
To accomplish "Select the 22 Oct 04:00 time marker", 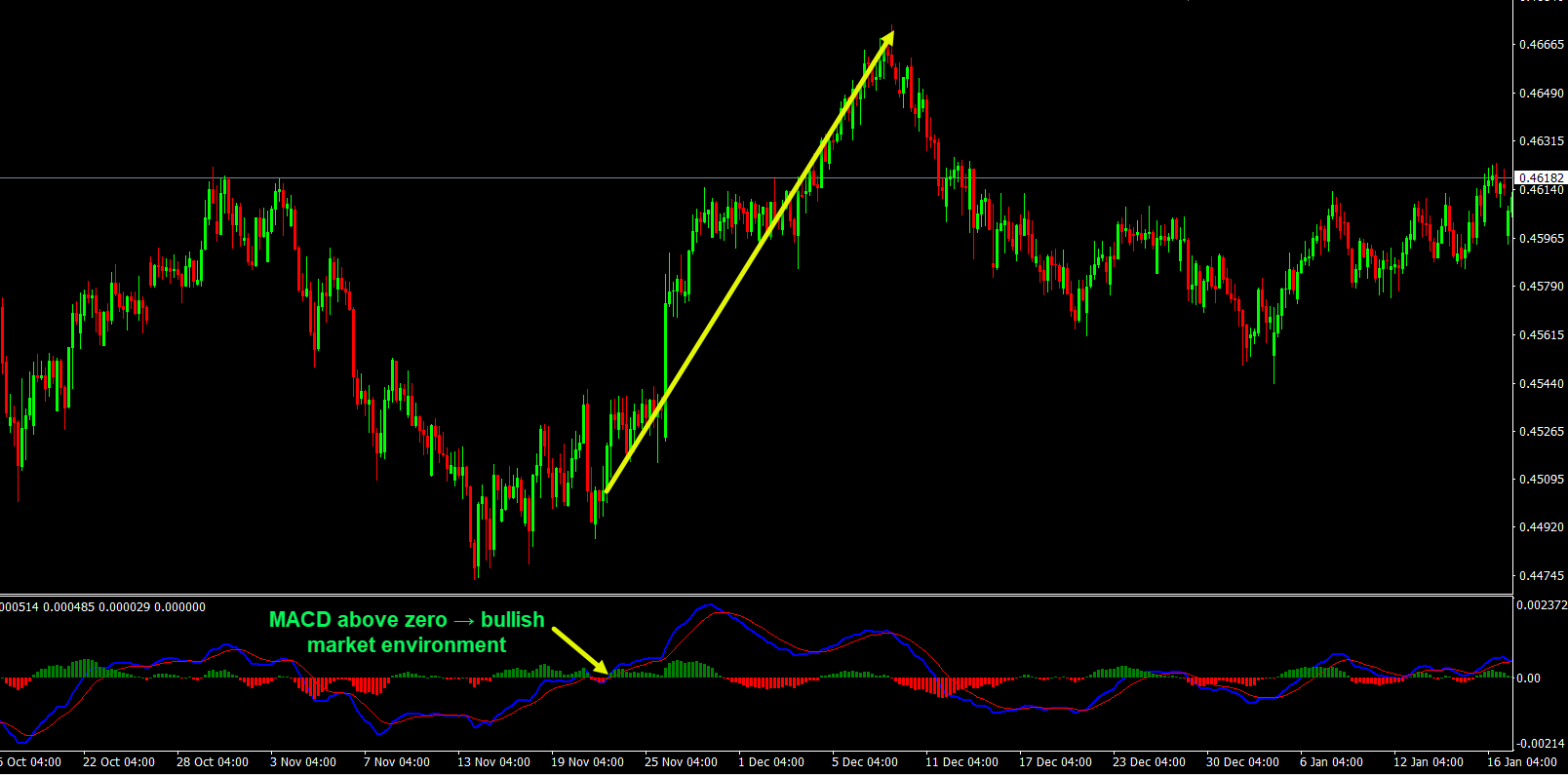I will 119,762.
